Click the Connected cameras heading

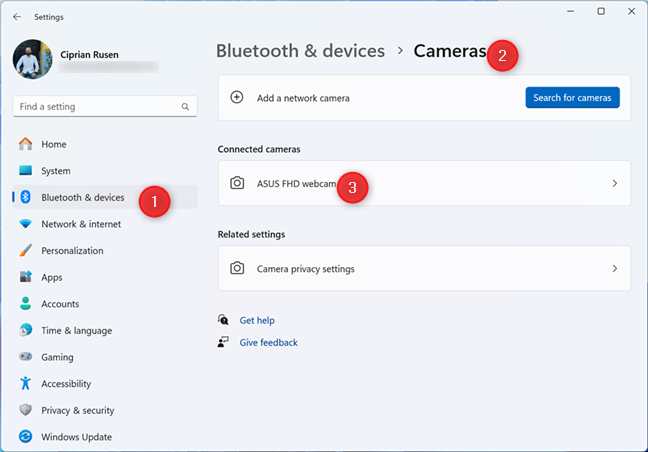pos(259,149)
